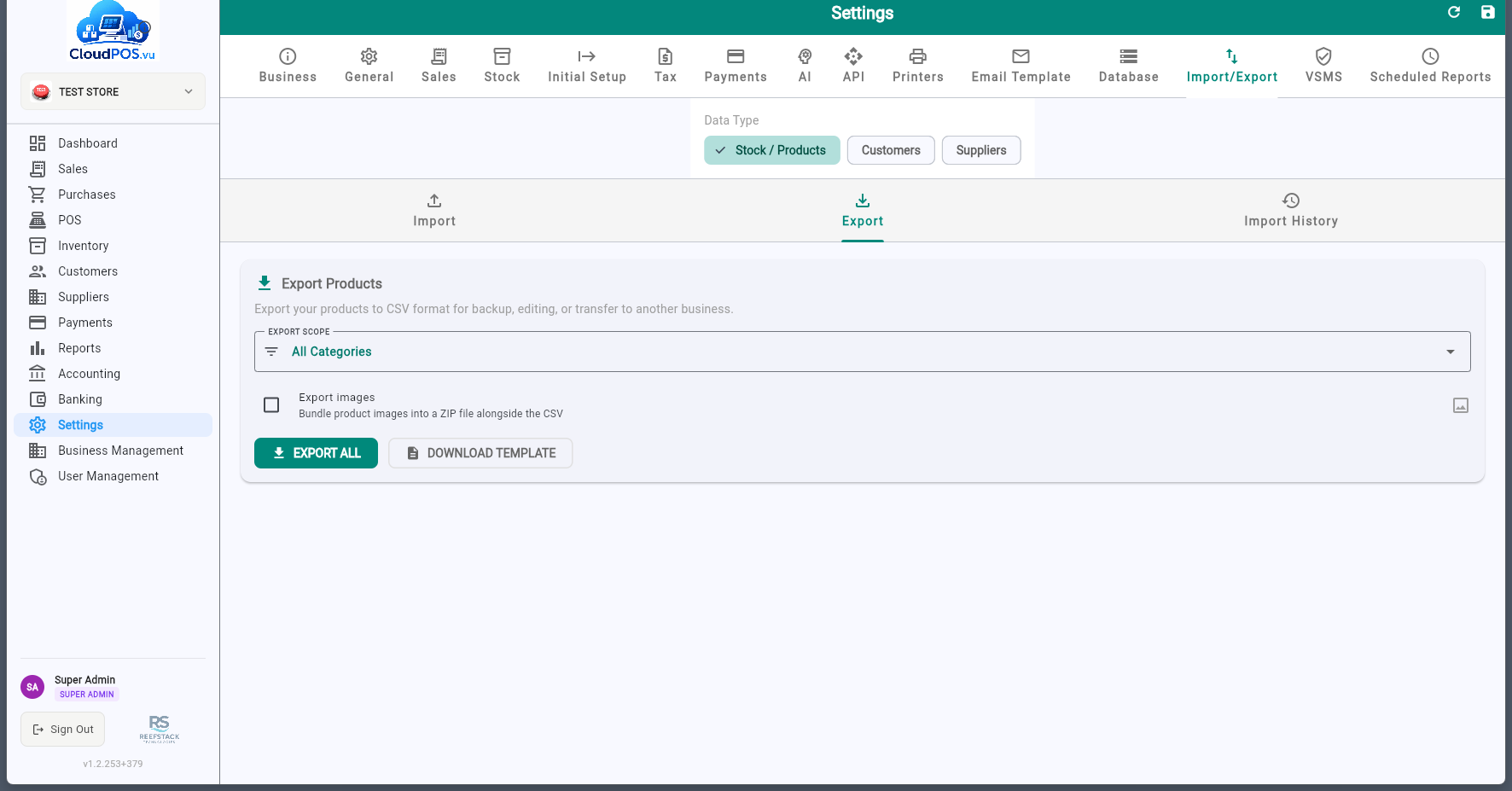Open Settings from the sidebar
This screenshot has height=791, width=1512.
point(113,425)
